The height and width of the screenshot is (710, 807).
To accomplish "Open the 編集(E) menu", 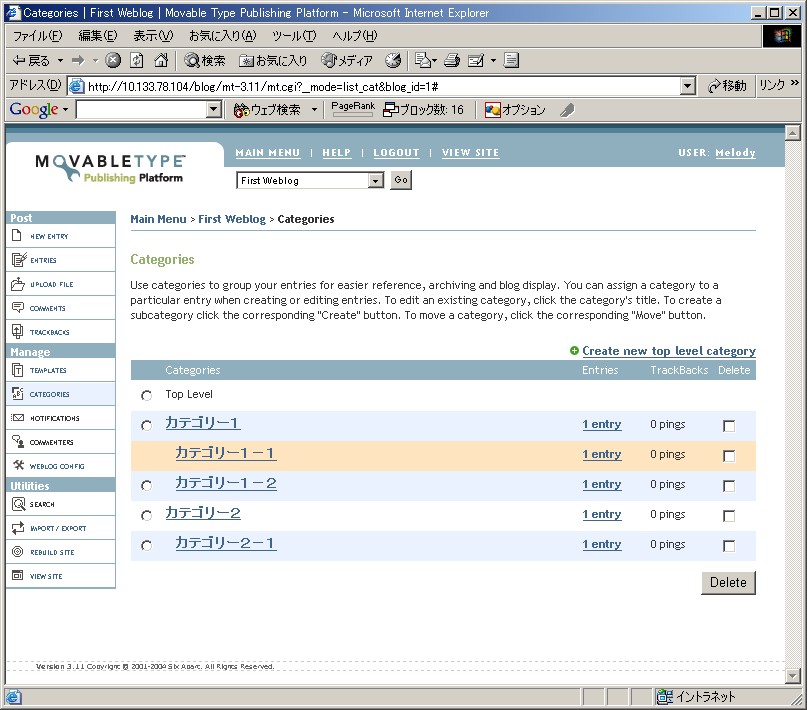I will click(x=98, y=36).
